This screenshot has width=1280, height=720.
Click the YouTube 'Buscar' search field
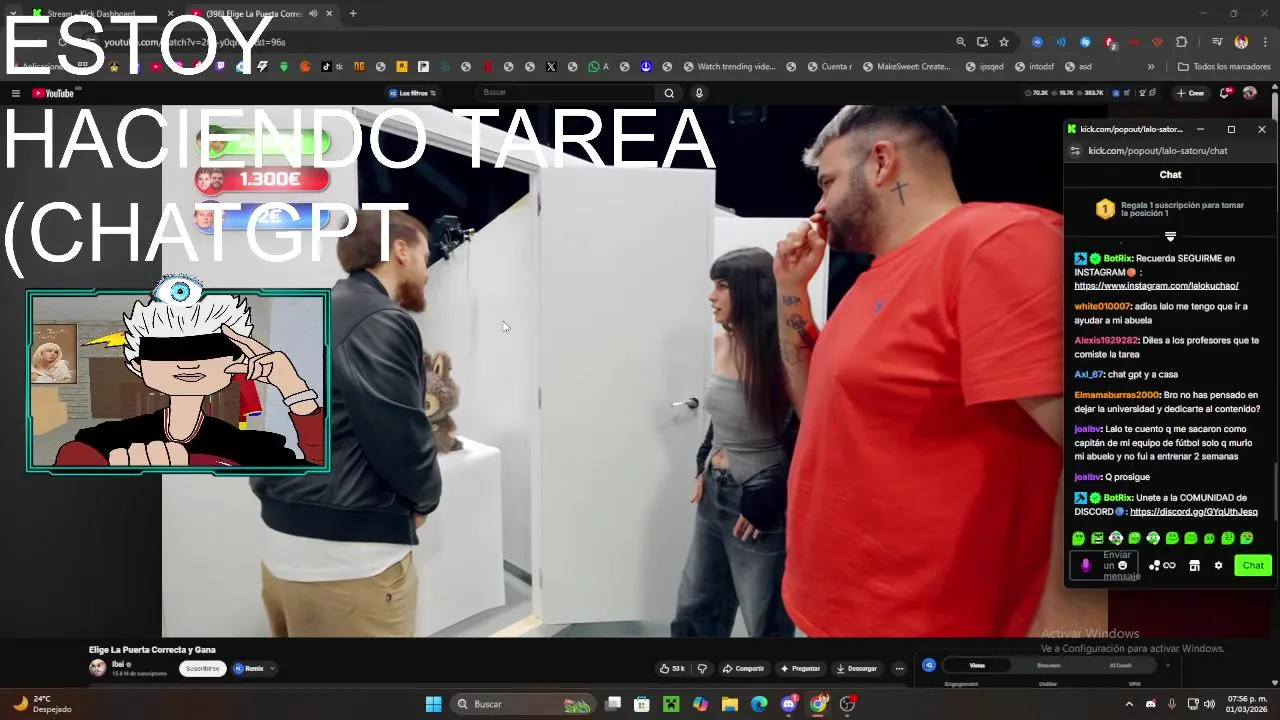[x=565, y=93]
